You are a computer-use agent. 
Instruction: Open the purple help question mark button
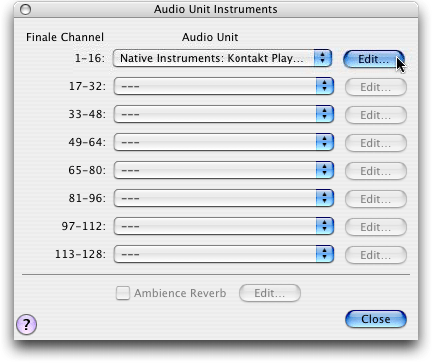(26, 324)
